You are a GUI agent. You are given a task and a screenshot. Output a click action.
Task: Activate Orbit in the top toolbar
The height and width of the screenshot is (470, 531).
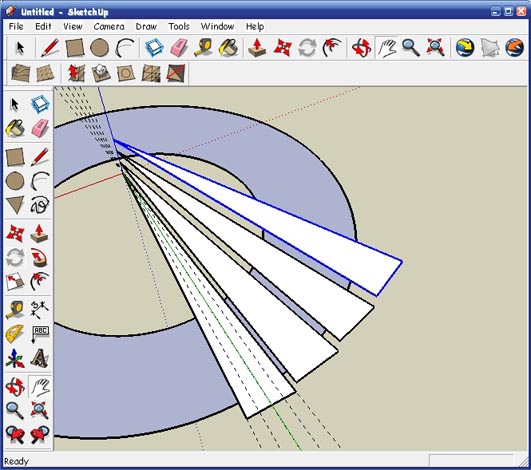tap(361, 48)
